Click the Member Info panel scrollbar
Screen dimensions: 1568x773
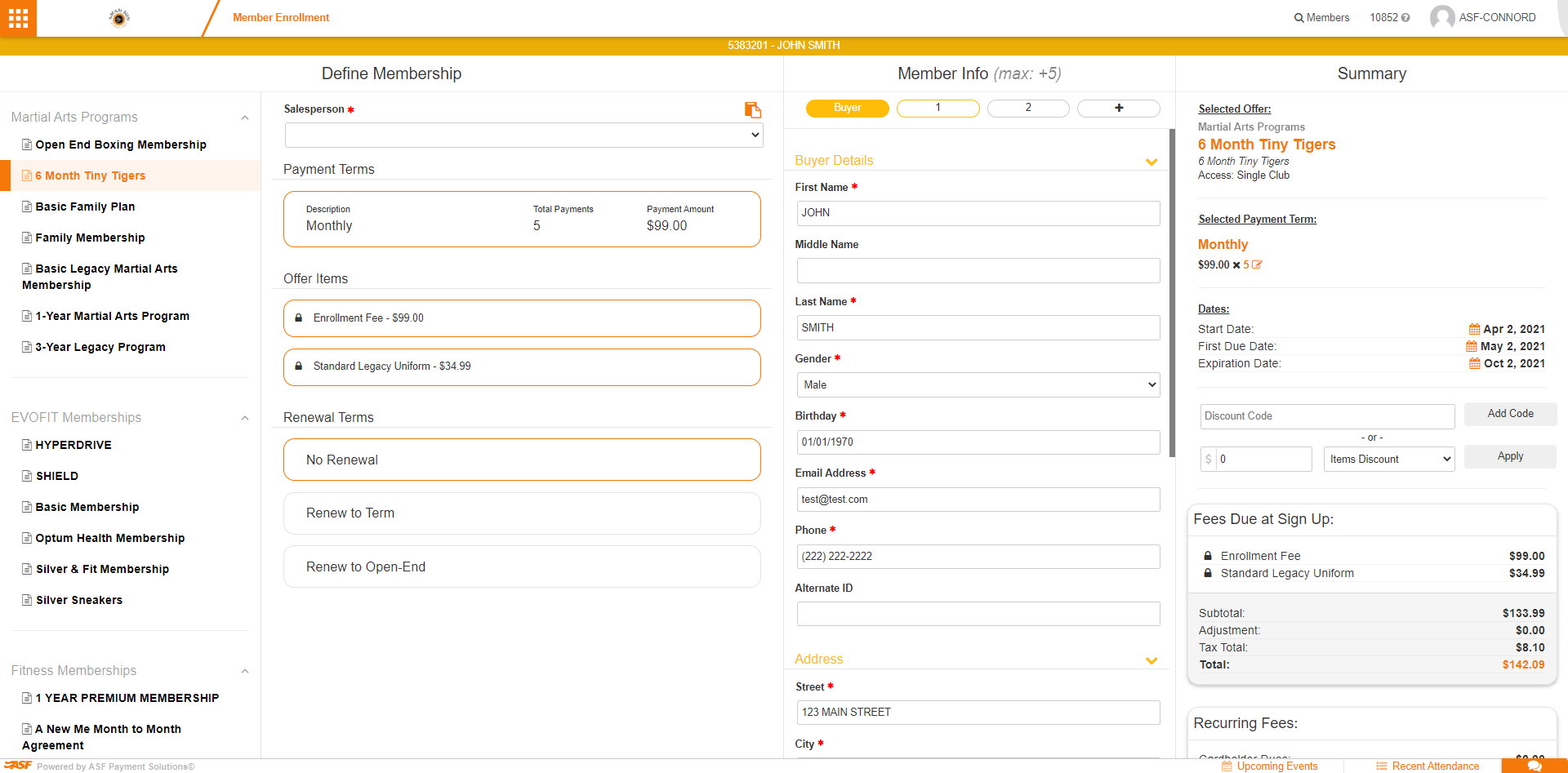coord(1172,292)
